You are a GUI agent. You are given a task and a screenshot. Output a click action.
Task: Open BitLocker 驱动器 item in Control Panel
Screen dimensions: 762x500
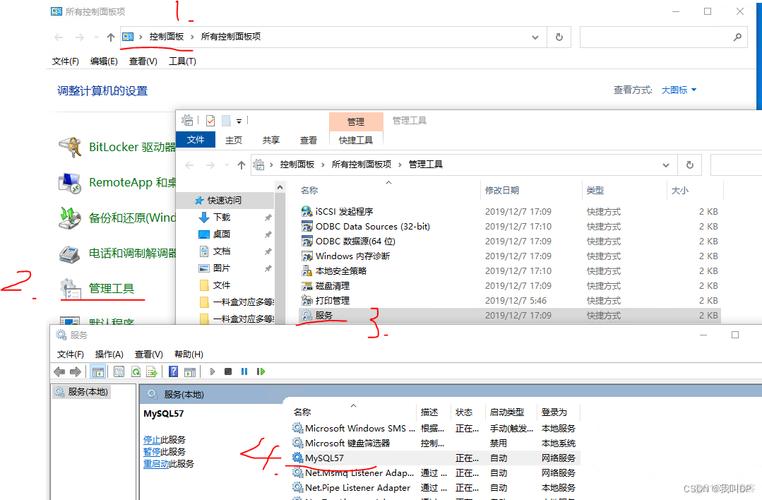[x=117, y=147]
